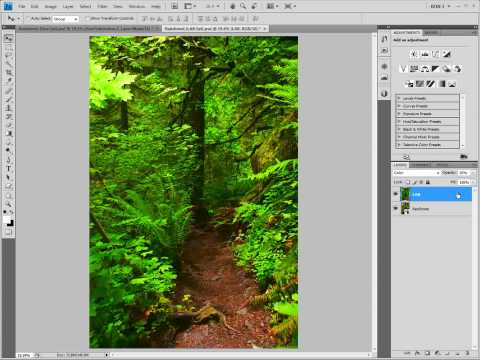Screen dimensions: 480x360
Task: Add a Hue/Saturation adjustment
Action: tap(414, 69)
